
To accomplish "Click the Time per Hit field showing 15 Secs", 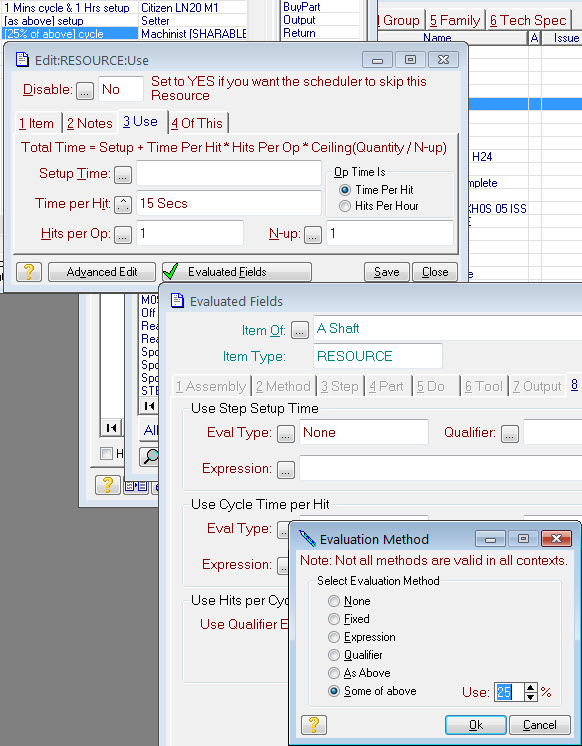I will [x=228, y=203].
